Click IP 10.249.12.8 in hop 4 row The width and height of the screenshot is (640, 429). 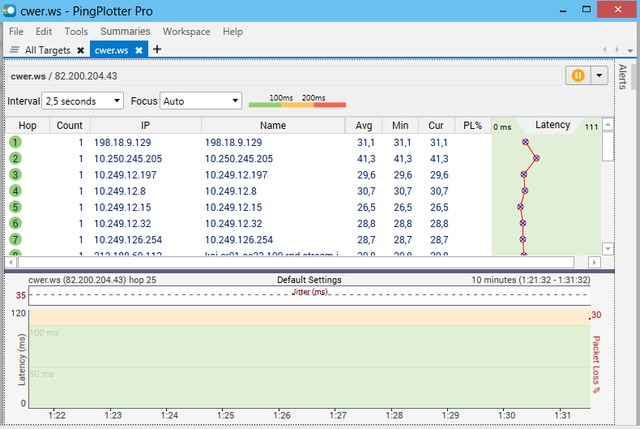[x=120, y=191]
